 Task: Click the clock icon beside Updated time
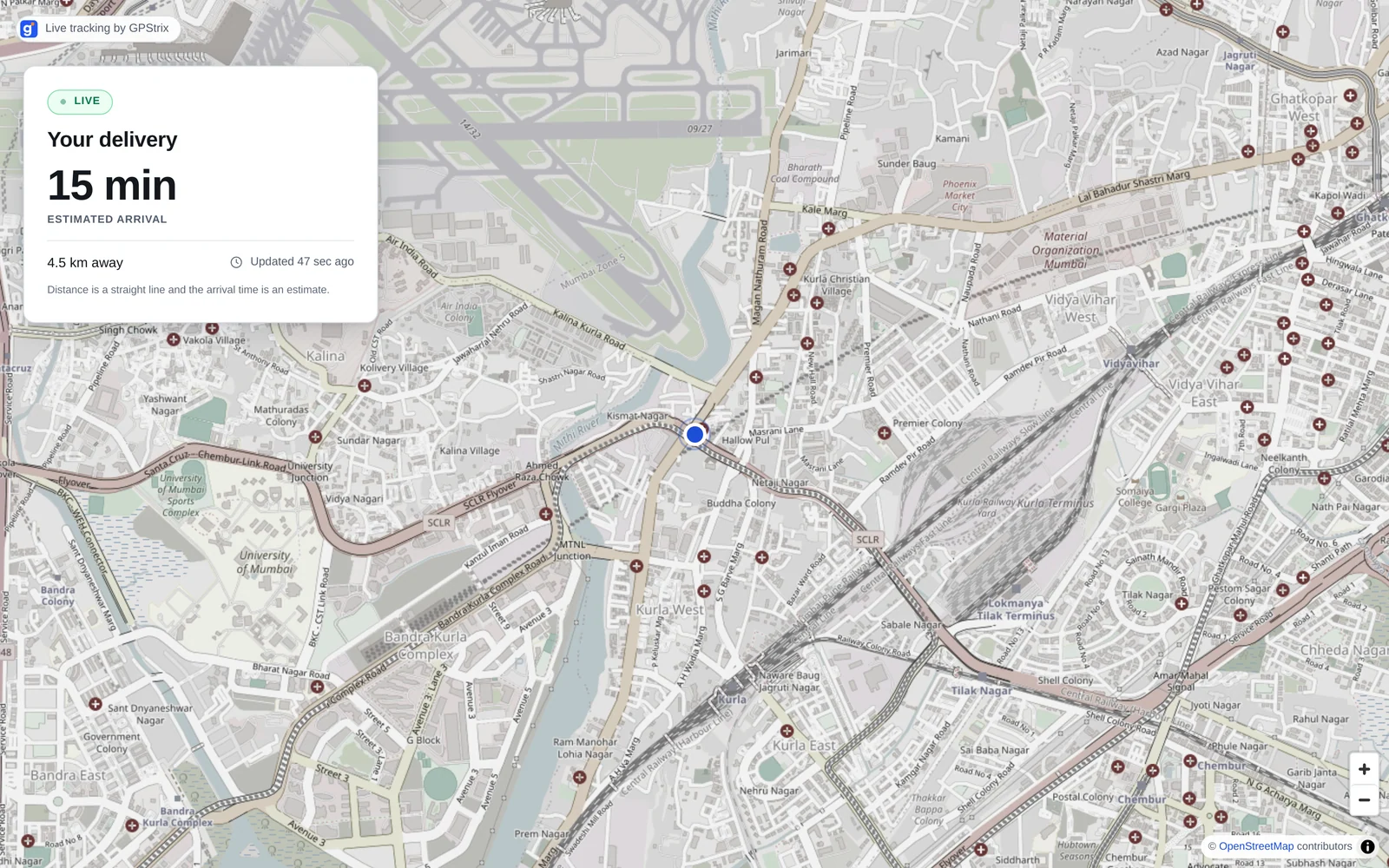pos(236,262)
